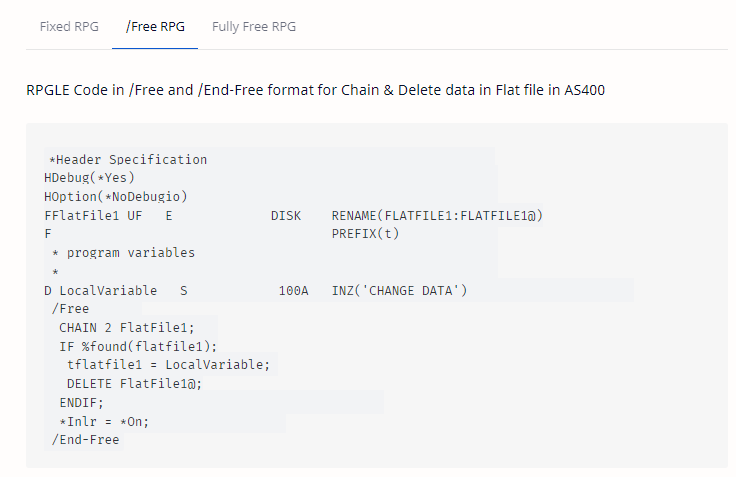736x477 pixels.
Task: Click the 'DELETE FlatFile1@;' line
Action: coord(134,384)
